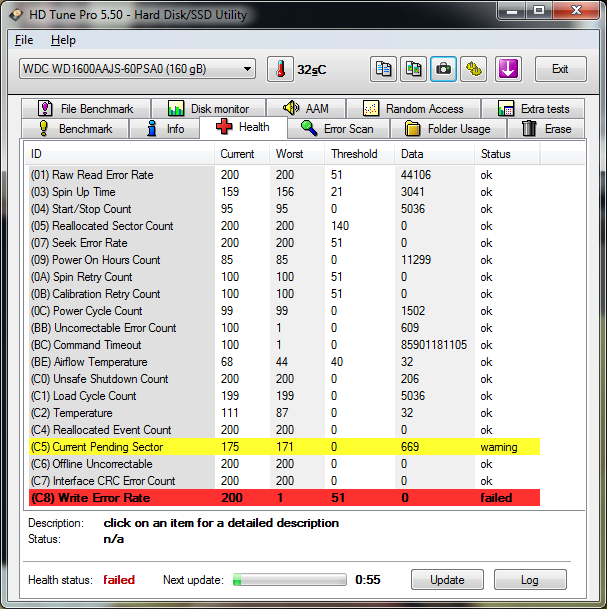Switch to the Disk monitor tab
607x609 pixels.
[209, 108]
